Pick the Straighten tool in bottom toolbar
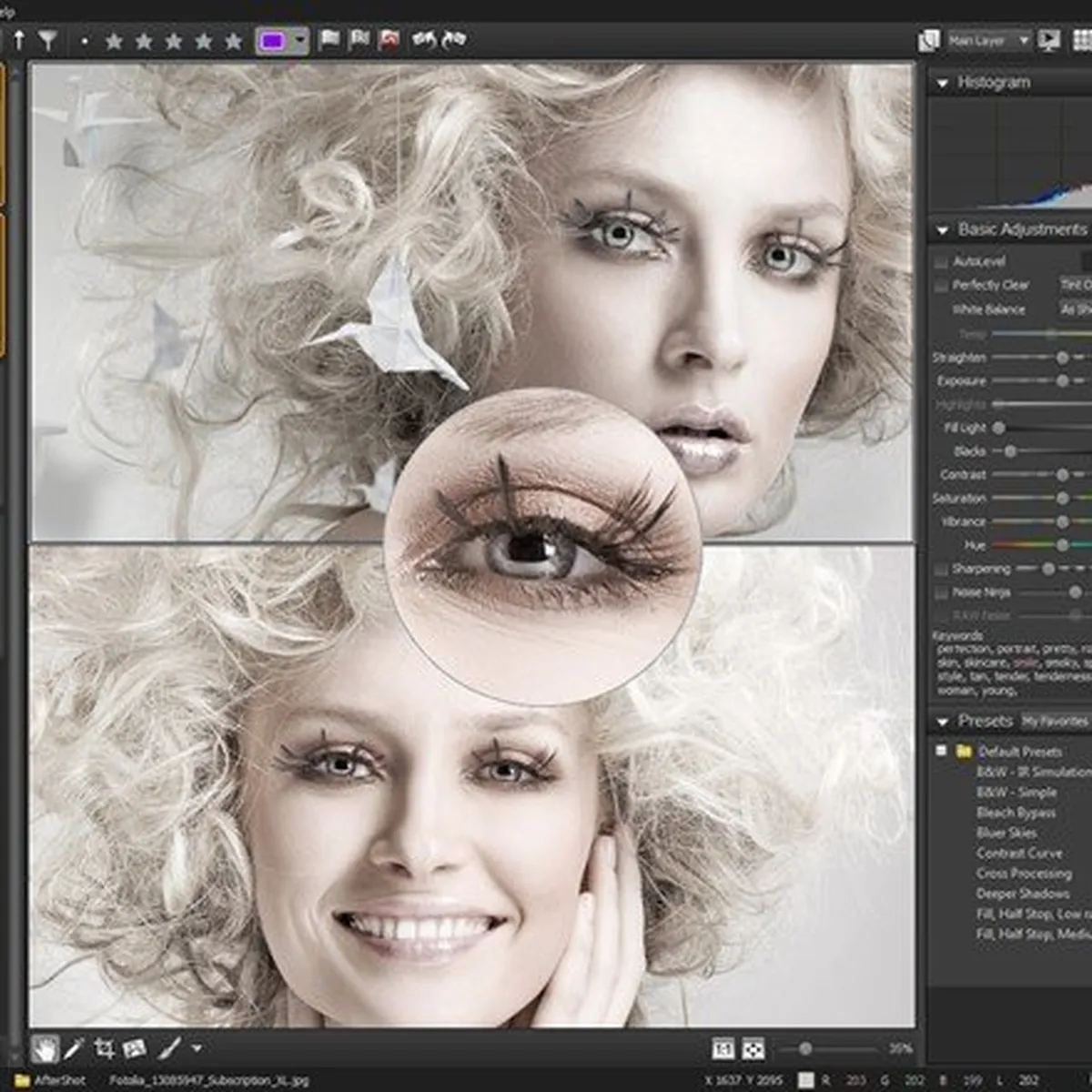Image resolution: width=1092 pixels, height=1092 pixels. [x=134, y=1049]
